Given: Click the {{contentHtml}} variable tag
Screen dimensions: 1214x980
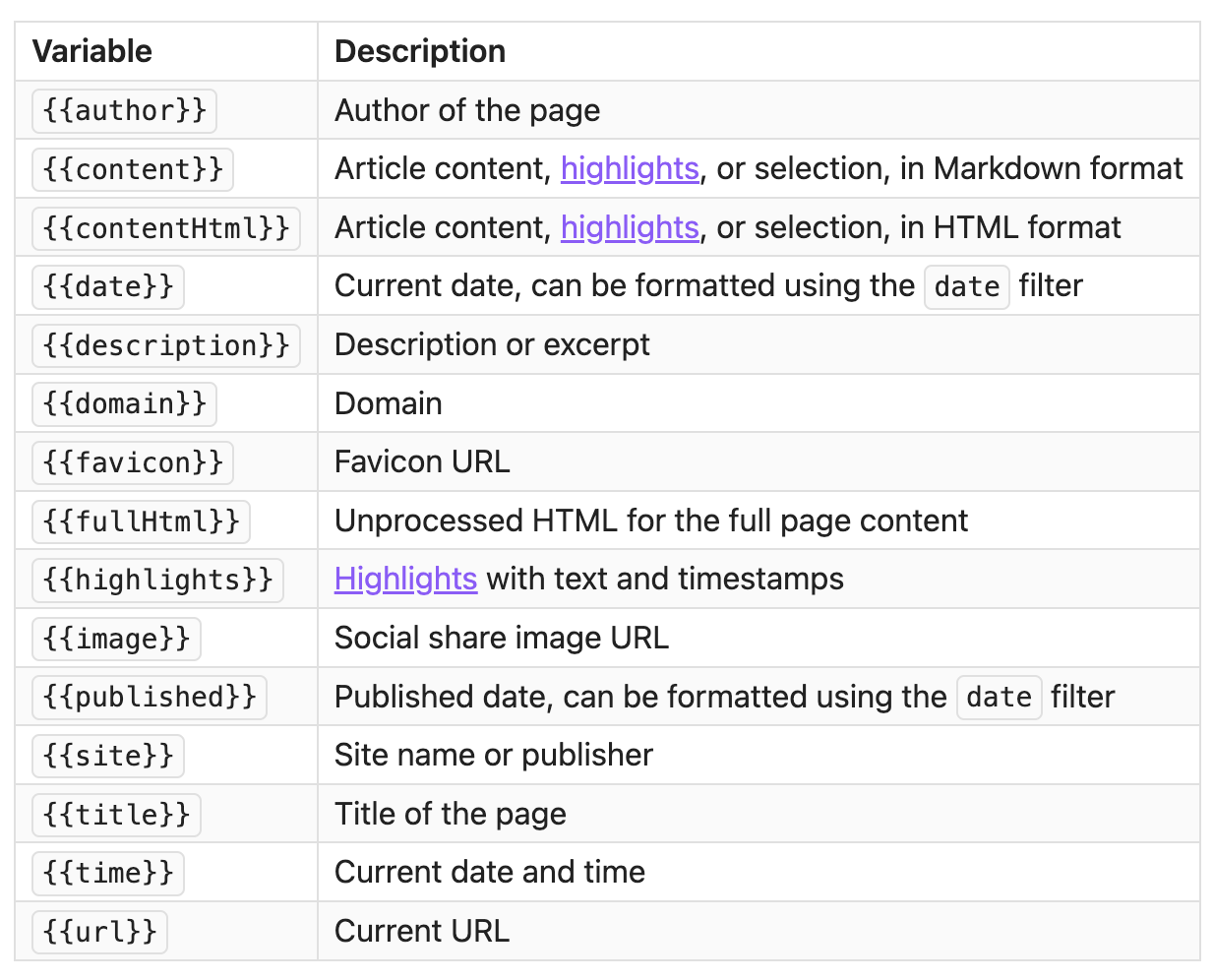Looking at the screenshot, I should pos(165,228).
